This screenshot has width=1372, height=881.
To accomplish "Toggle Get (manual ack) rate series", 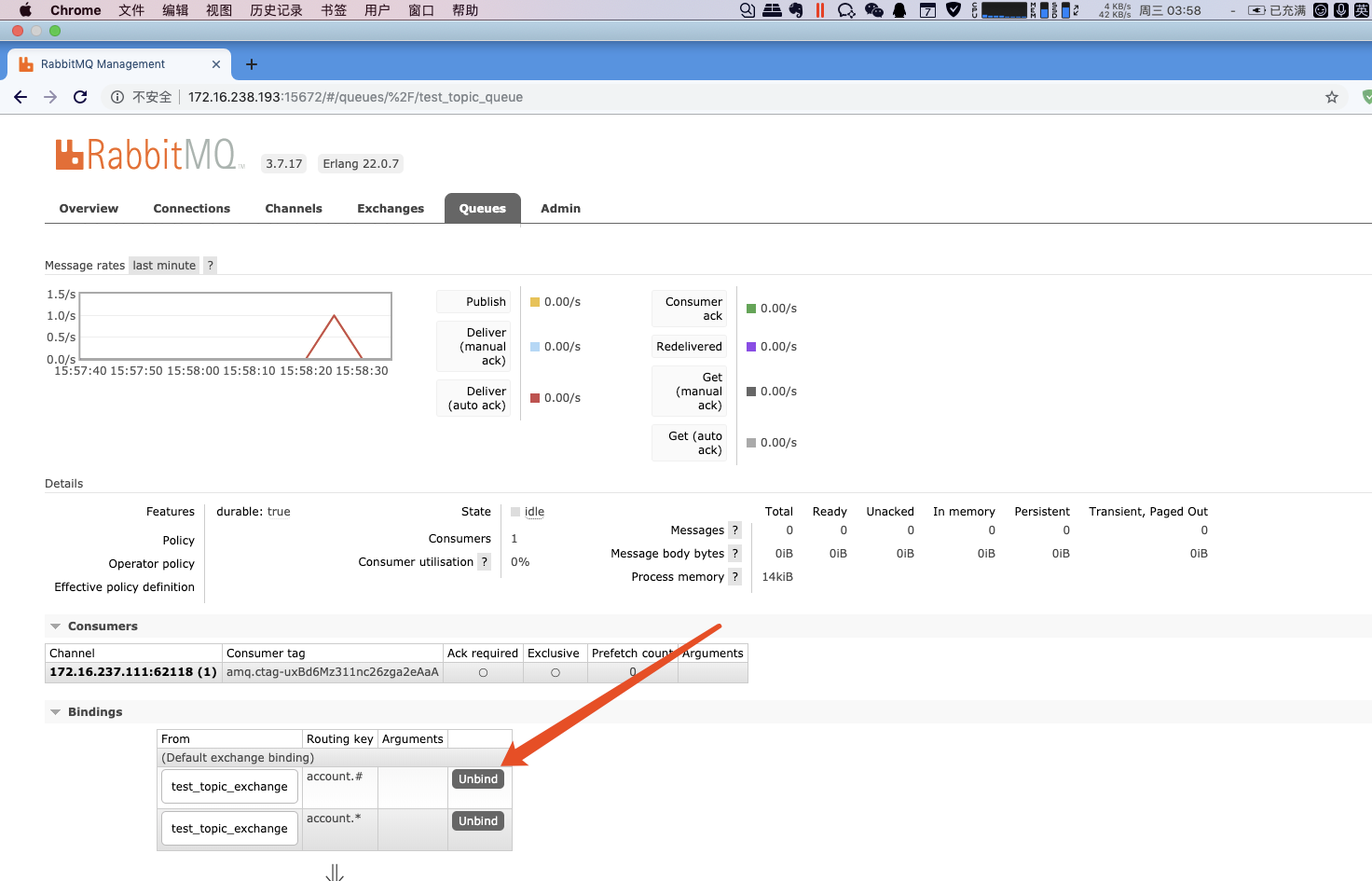I will (x=690, y=392).
